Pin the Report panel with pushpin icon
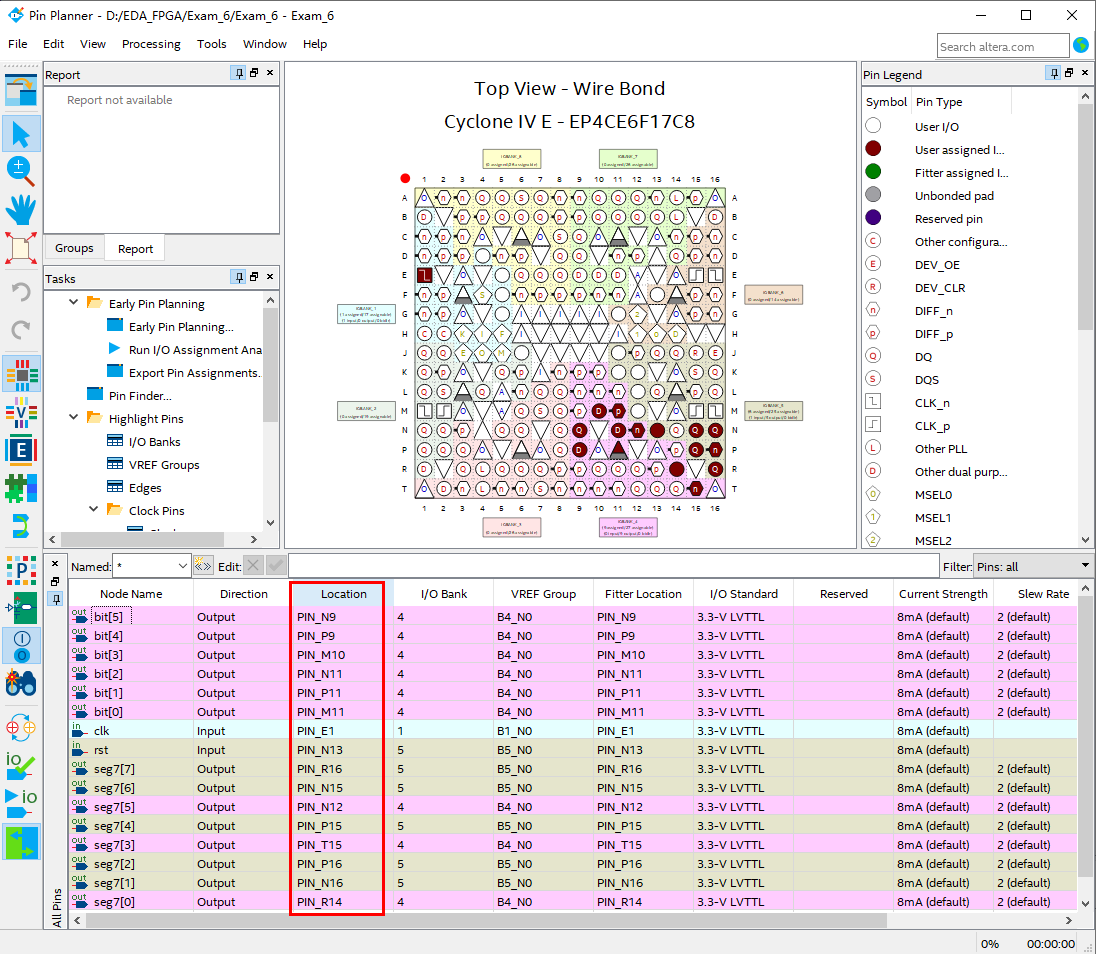This screenshot has height=954, width=1096. point(239,73)
